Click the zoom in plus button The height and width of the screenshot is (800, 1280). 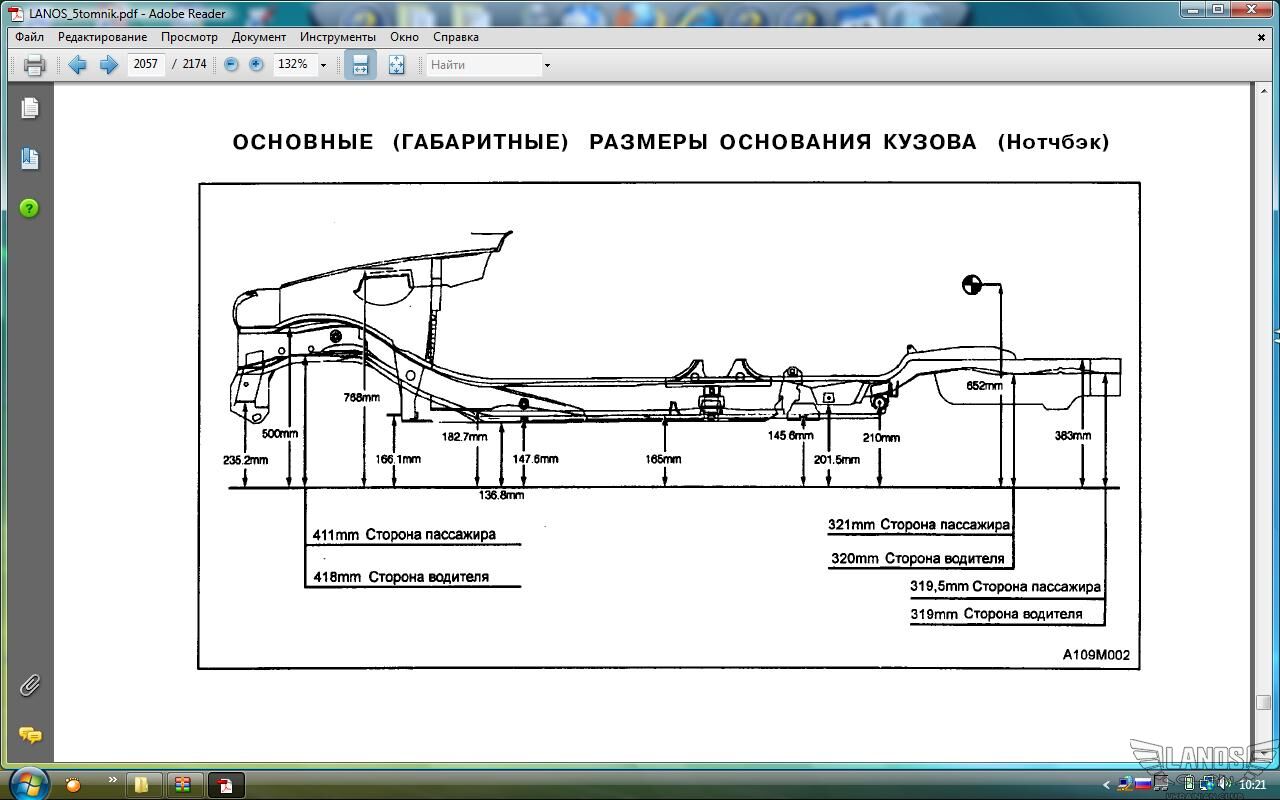pyautogui.click(x=256, y=64)
